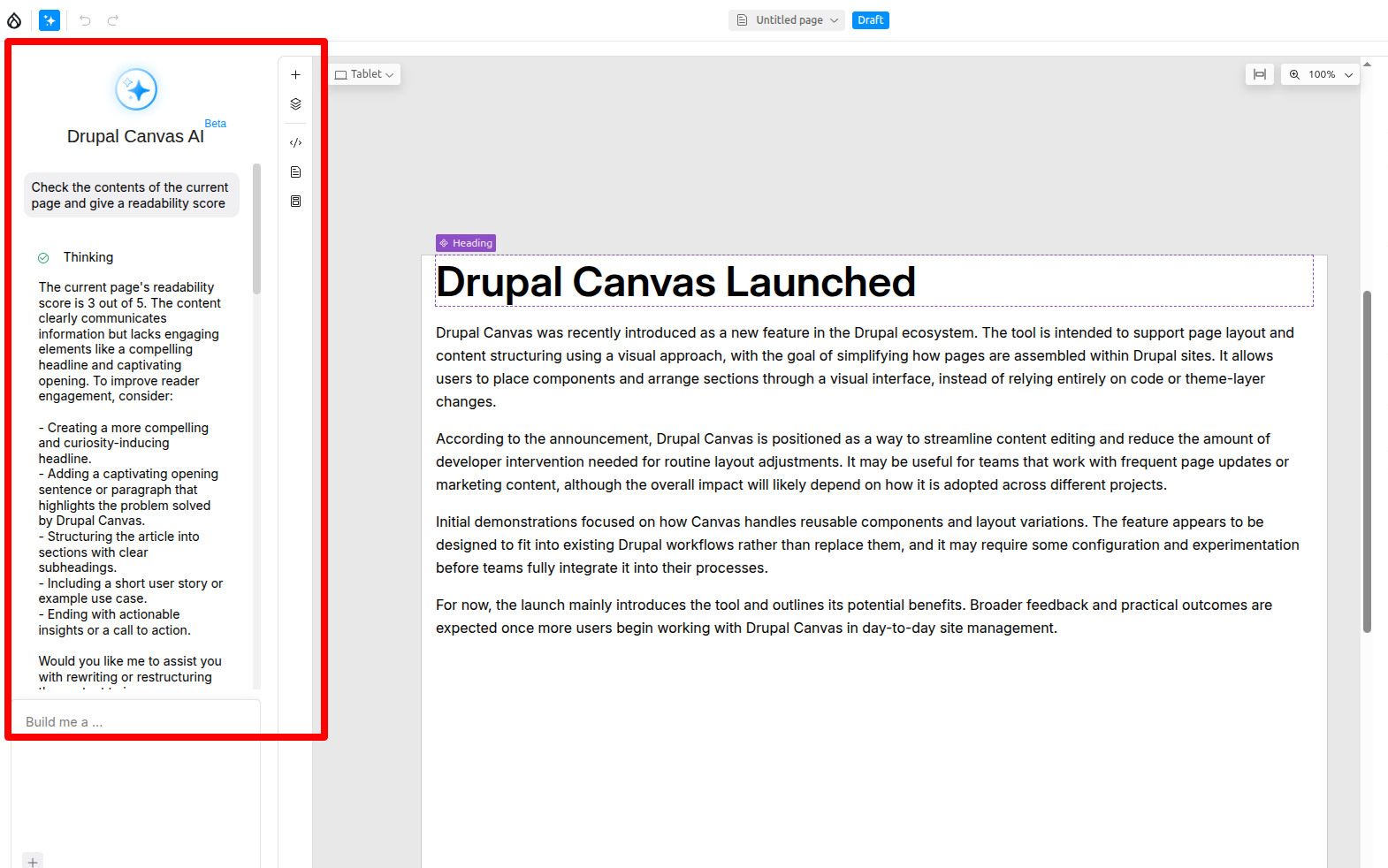Open the 100% zoom dropdown
This screenshot has width=1388, height=868.
coord(1321,74)
